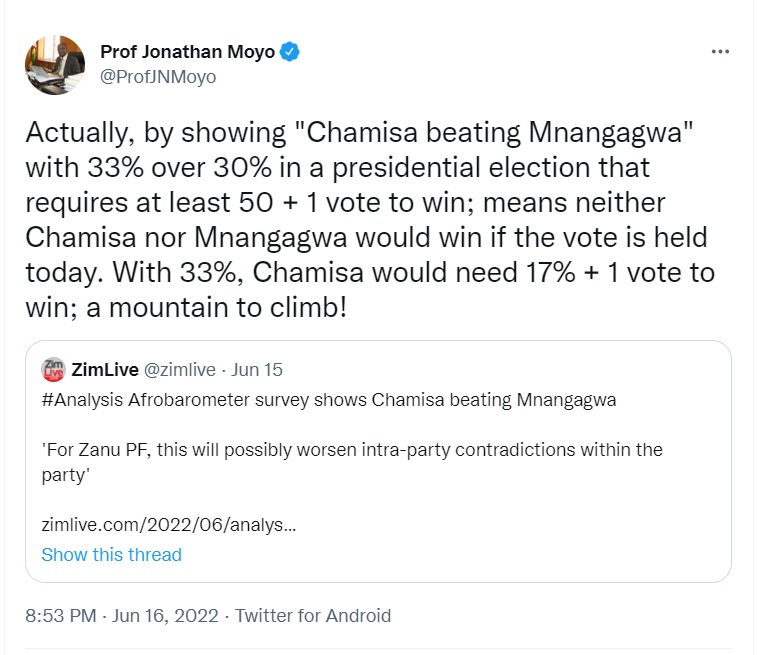Open the Prof Jonathan Moyo display name
The image size is (757, 655).
click(187, 52)
